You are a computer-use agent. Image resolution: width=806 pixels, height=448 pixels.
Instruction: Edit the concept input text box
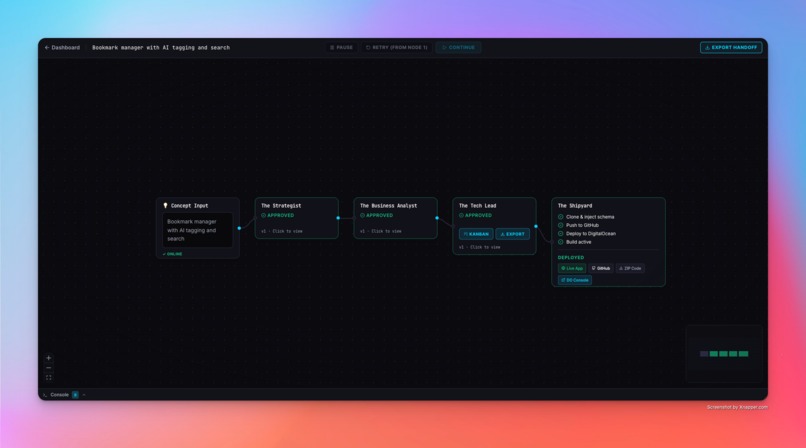pyautogui.click(x=198, y=230)
